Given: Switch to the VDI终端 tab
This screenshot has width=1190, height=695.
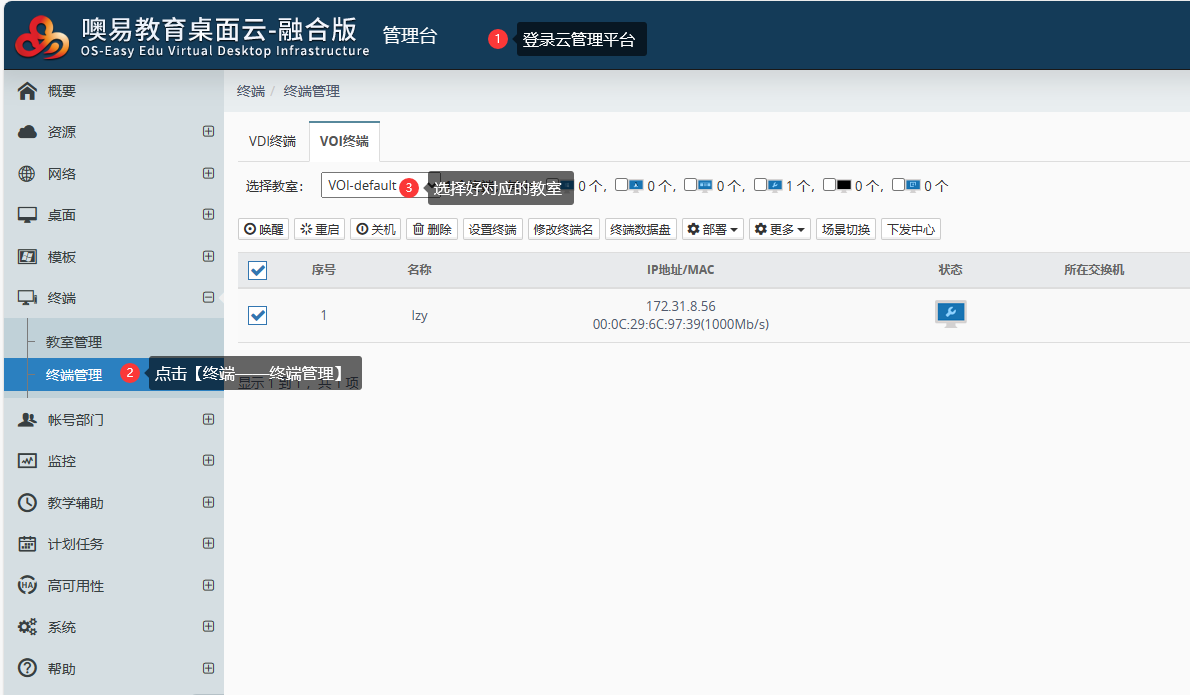Looking at the screenshot, I should click(x=272, y=141).
